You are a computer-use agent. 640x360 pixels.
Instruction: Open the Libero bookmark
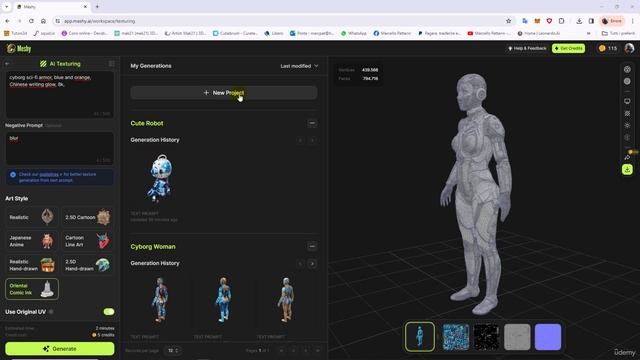point(273,33)
